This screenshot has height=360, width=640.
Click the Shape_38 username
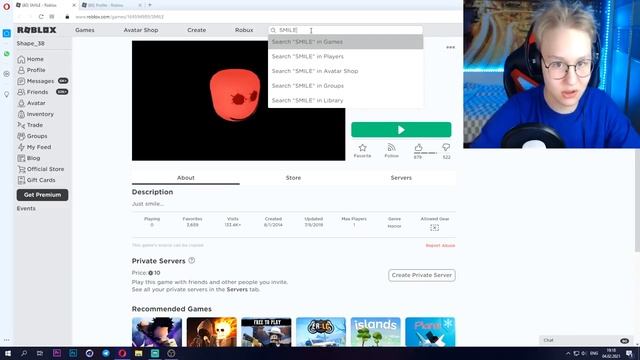click(31, 43)
